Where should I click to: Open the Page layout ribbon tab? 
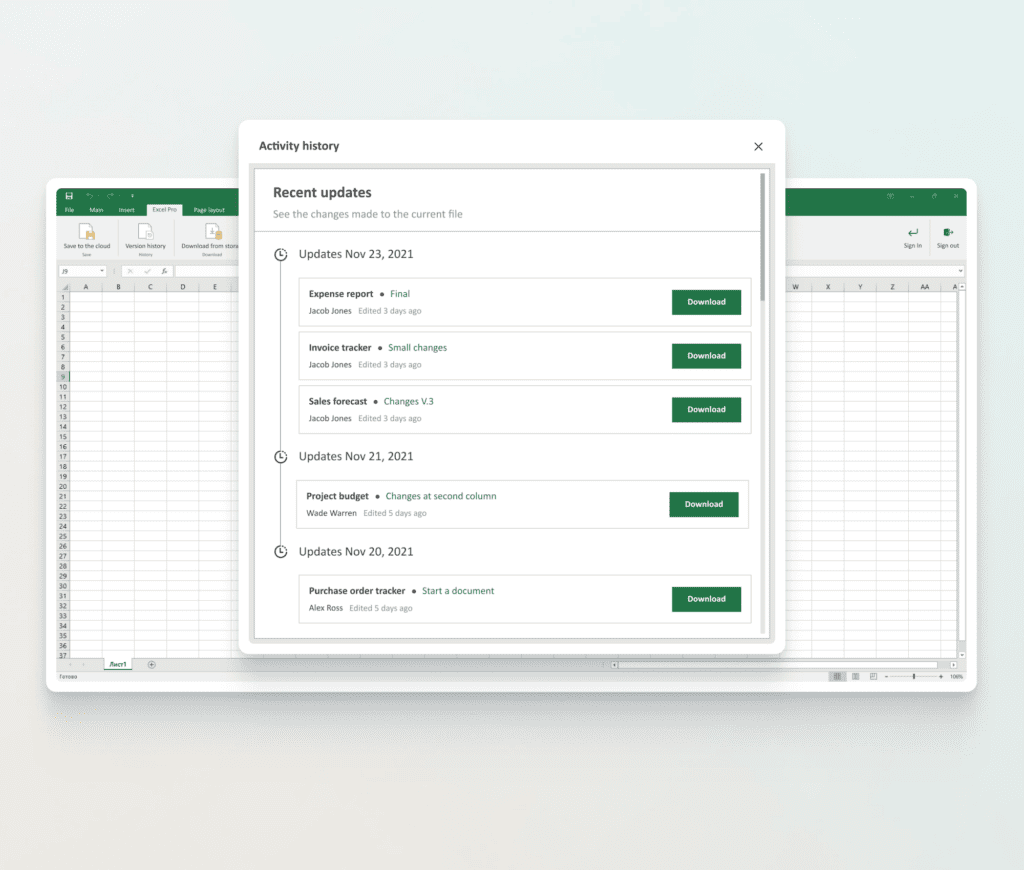[208, 210]
